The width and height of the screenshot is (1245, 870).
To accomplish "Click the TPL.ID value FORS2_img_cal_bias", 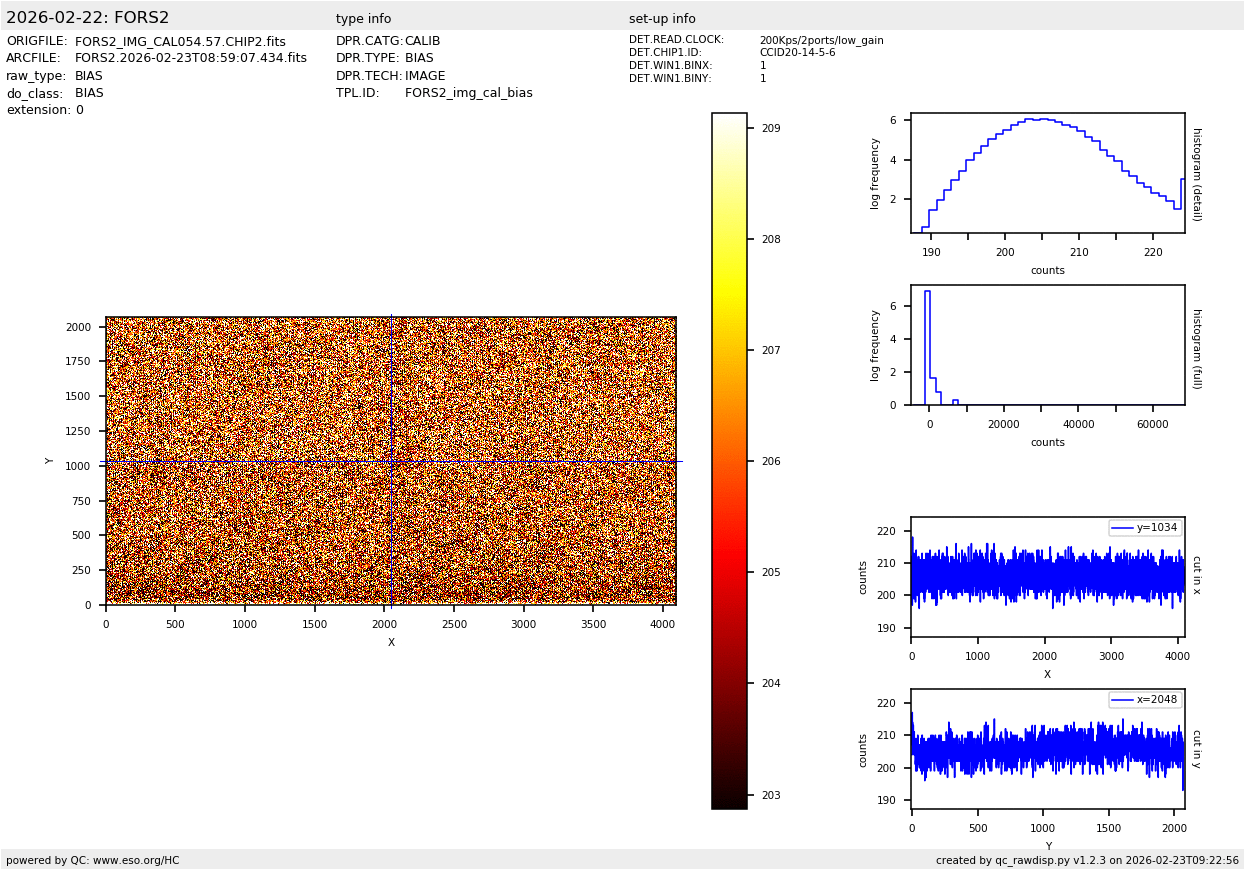I will pos(468,93).
